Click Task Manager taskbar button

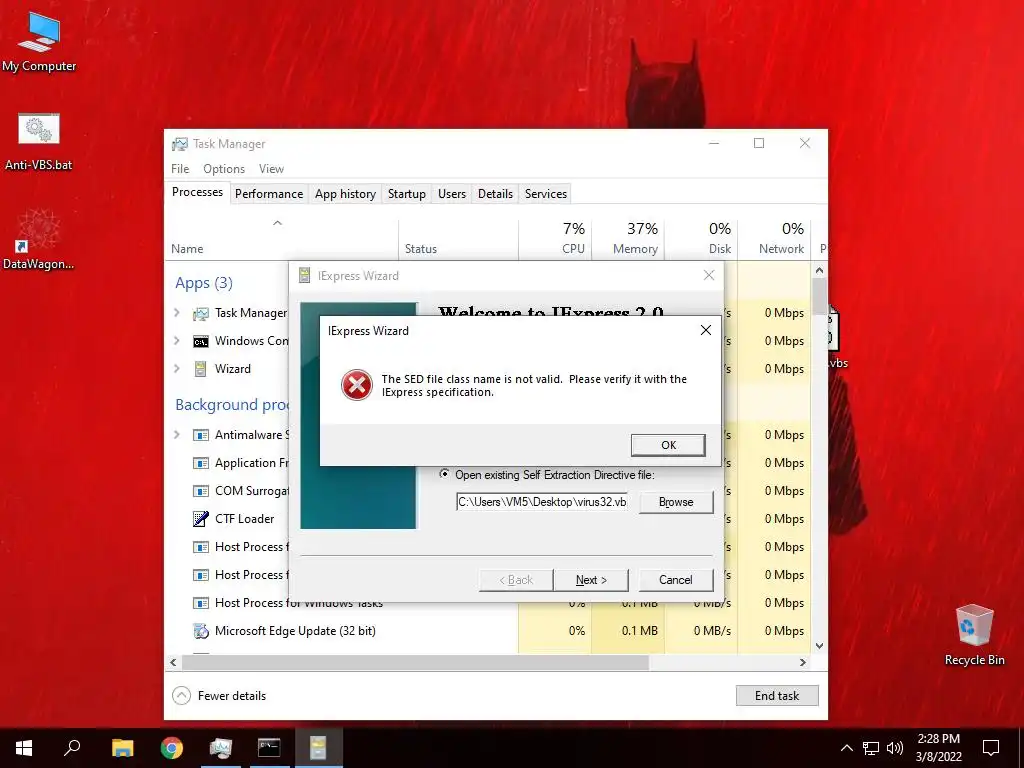point(221,748)
